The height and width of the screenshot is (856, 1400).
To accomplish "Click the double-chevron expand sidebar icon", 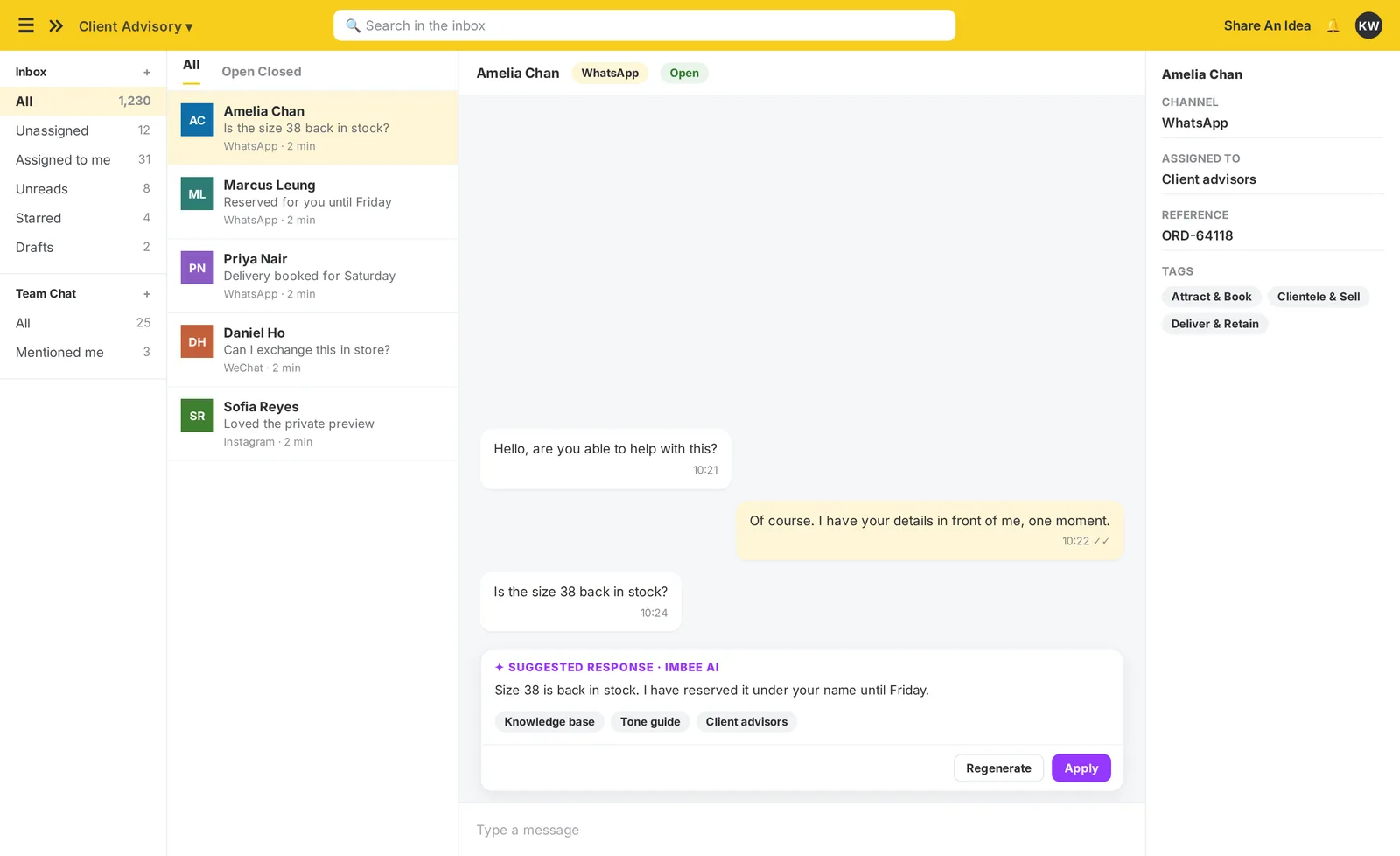I will click(56, 25).
